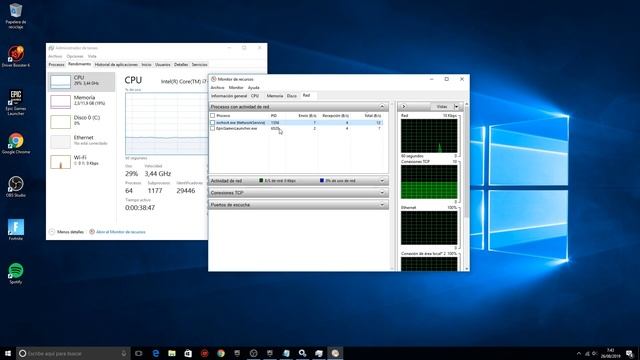Open Chrome from the taskbar
This screenshot has width=640, height=360.
(x=221, y=353)
